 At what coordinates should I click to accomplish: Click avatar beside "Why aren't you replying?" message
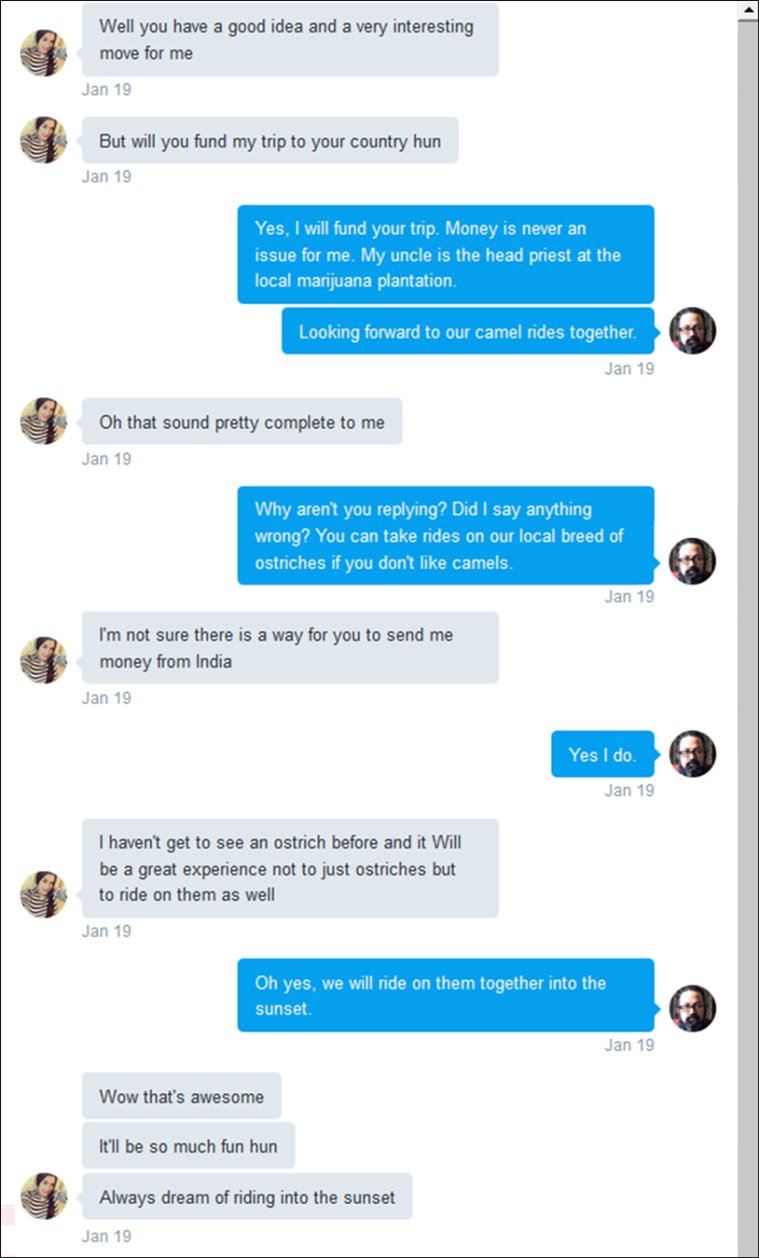[x=692, y=561]
